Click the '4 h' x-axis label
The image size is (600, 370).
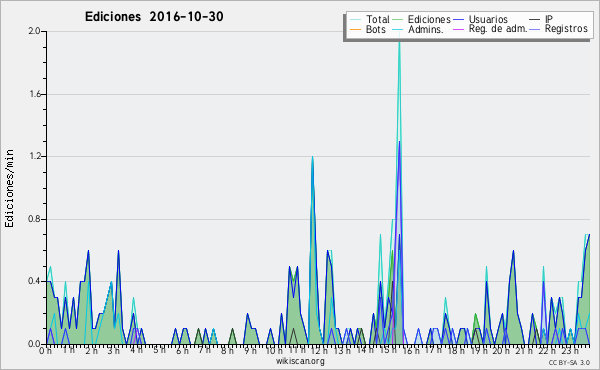136,350
